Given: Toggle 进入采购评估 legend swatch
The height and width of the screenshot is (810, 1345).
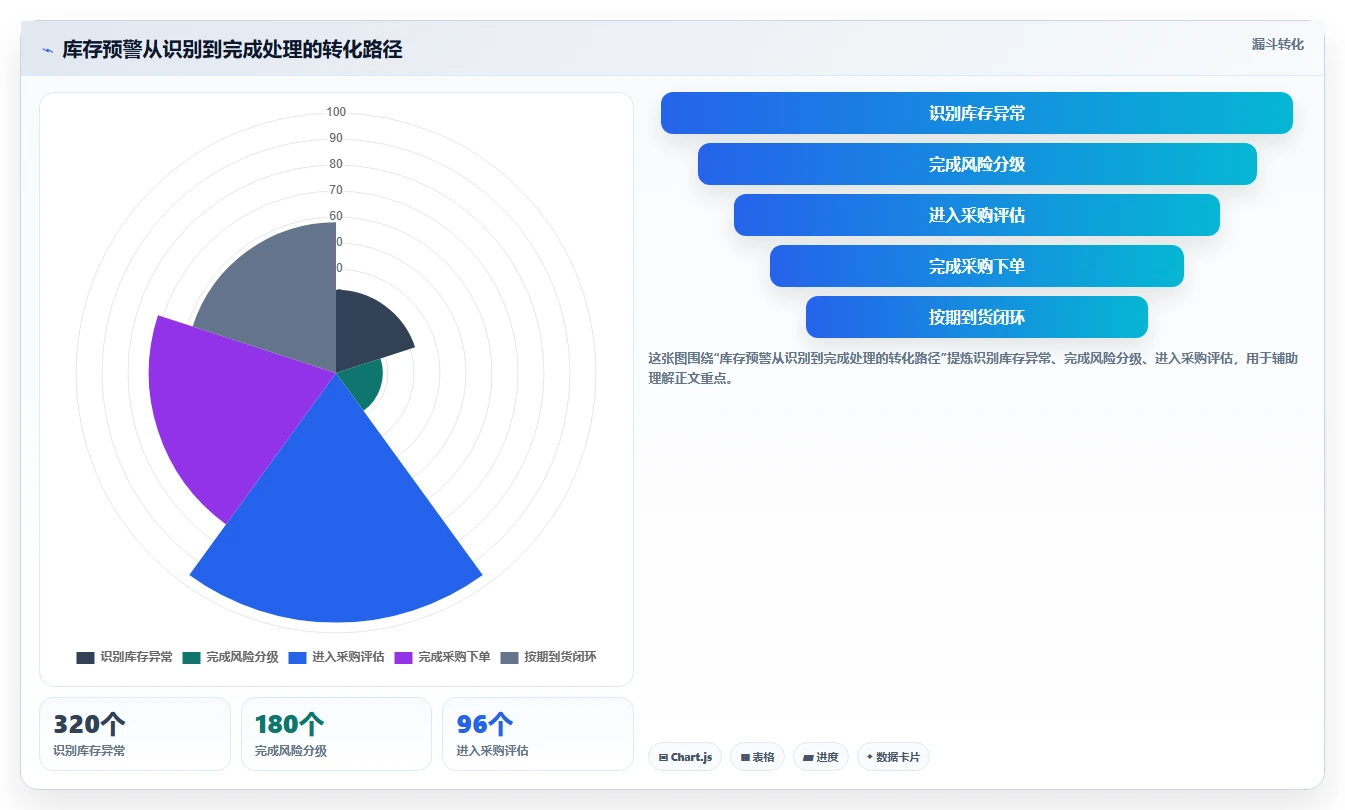Looking at the screenshot, I should tap(297, 657).
